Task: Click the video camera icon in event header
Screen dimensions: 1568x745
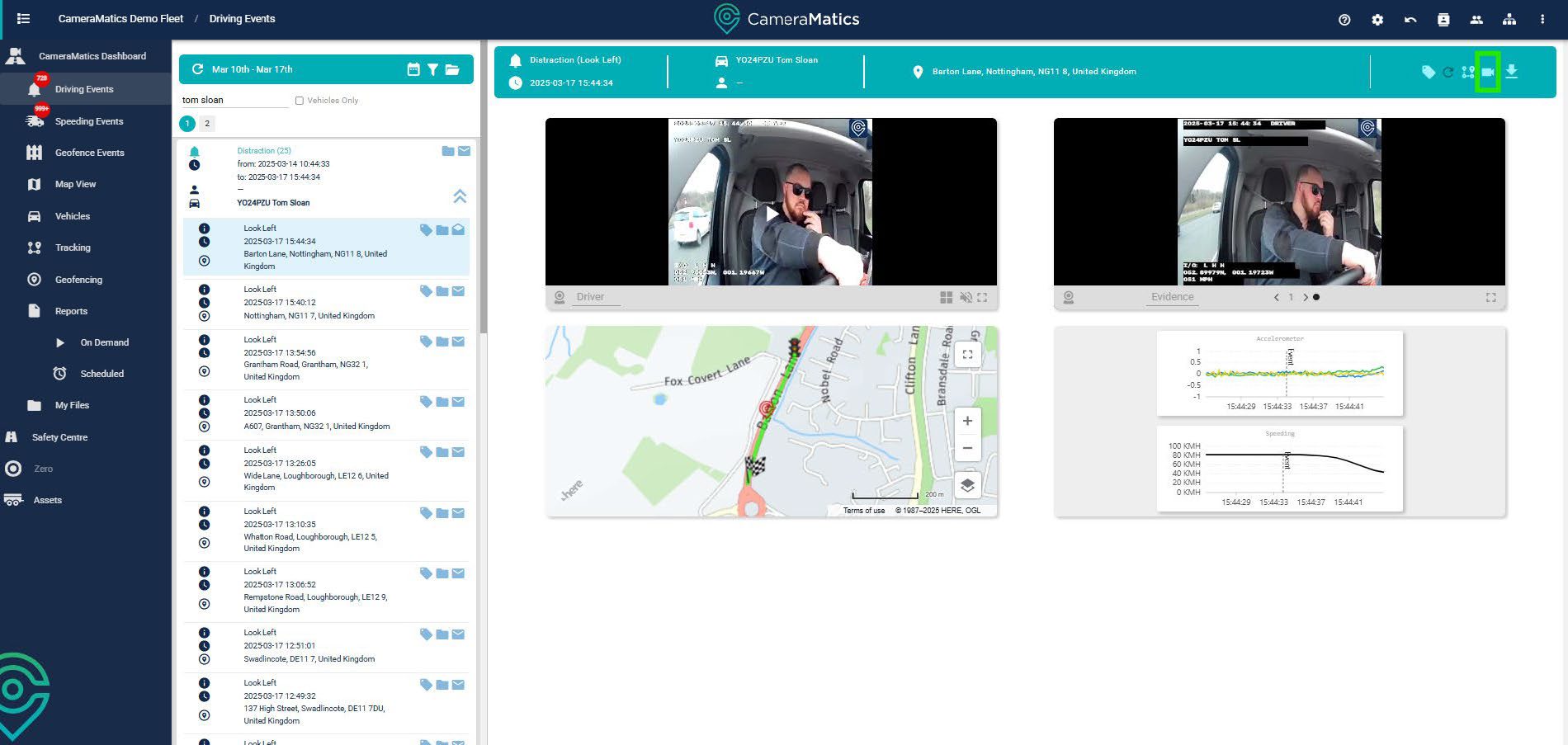Action: click(1487, 72)
